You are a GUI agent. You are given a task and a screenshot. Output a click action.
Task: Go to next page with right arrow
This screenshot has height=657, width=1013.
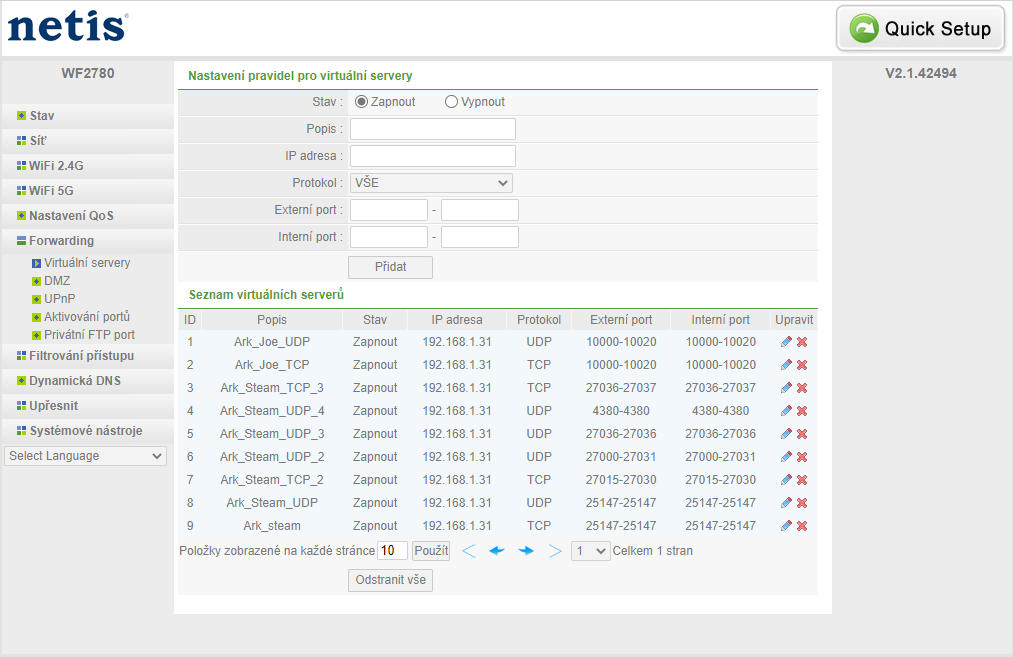pyautogui.click(x=526, y=551)
